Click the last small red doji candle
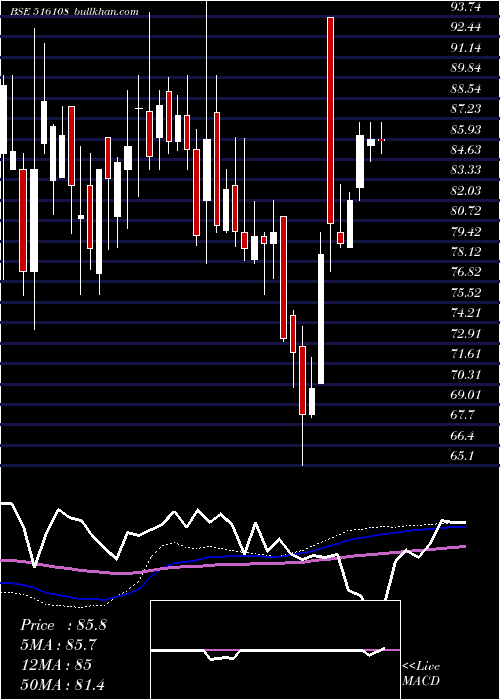The image size is (500, 700). point(382,140)
